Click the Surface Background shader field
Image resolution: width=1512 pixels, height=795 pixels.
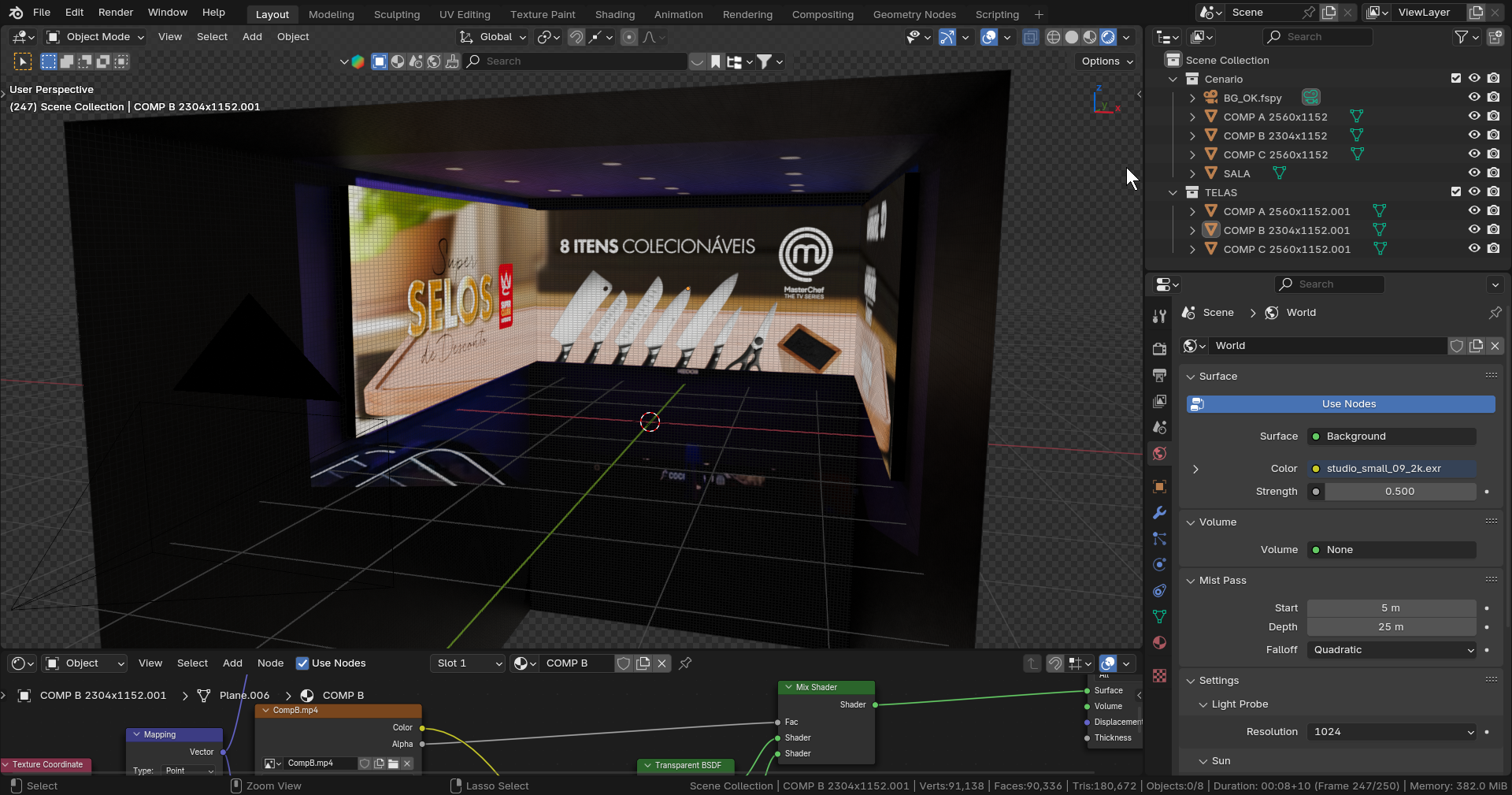pyautogui.click(x=1392, y=437)
